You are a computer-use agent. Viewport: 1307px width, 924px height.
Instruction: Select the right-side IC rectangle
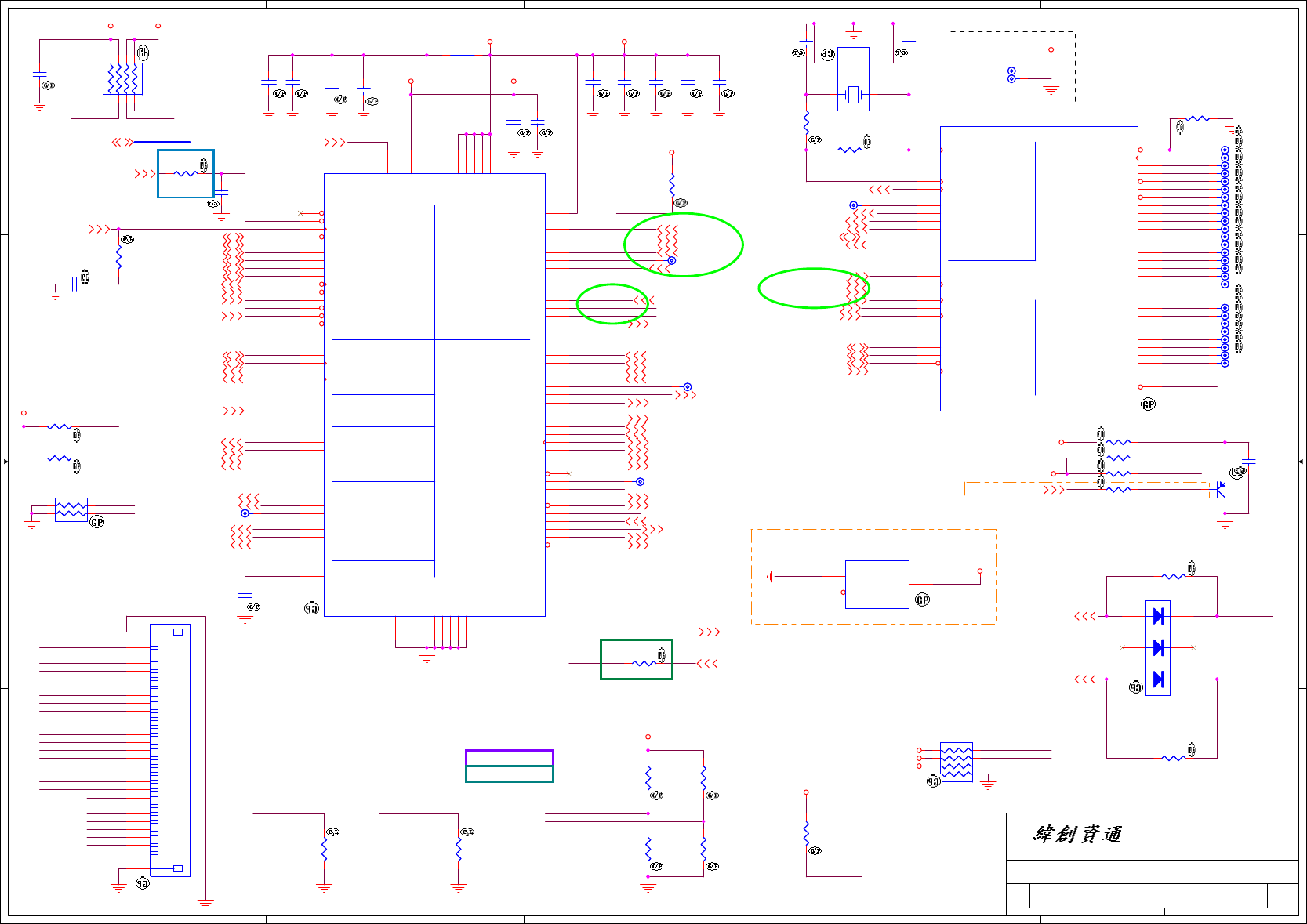1039,269
